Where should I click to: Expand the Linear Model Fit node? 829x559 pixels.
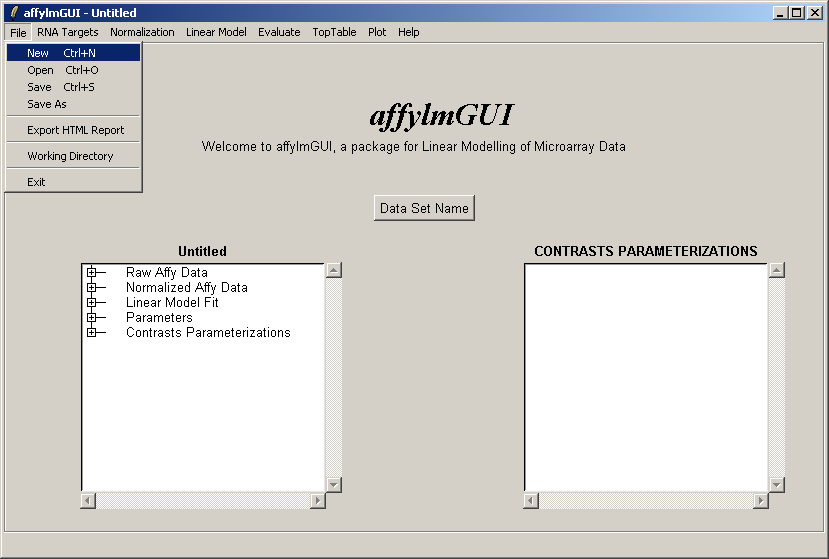92,302
